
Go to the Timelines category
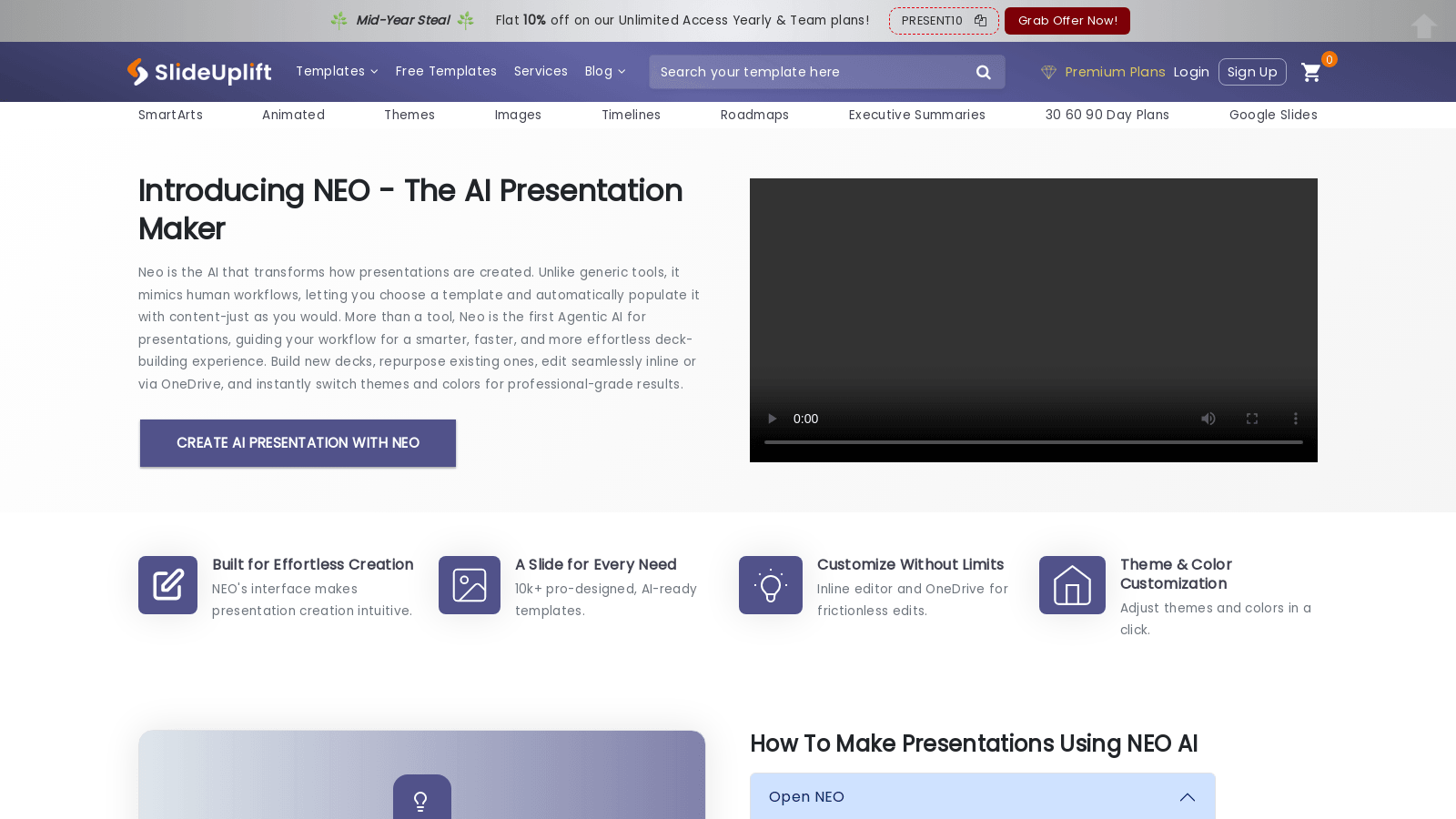(631, 115)
